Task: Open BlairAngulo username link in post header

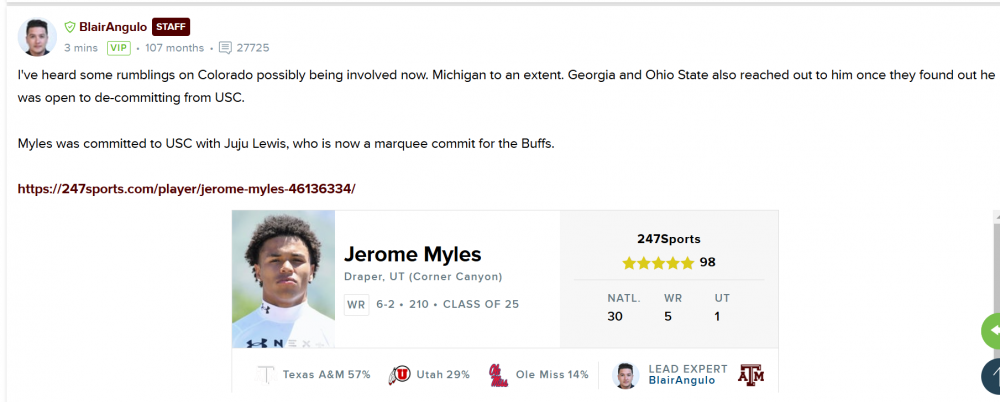Action: point(112,27)
